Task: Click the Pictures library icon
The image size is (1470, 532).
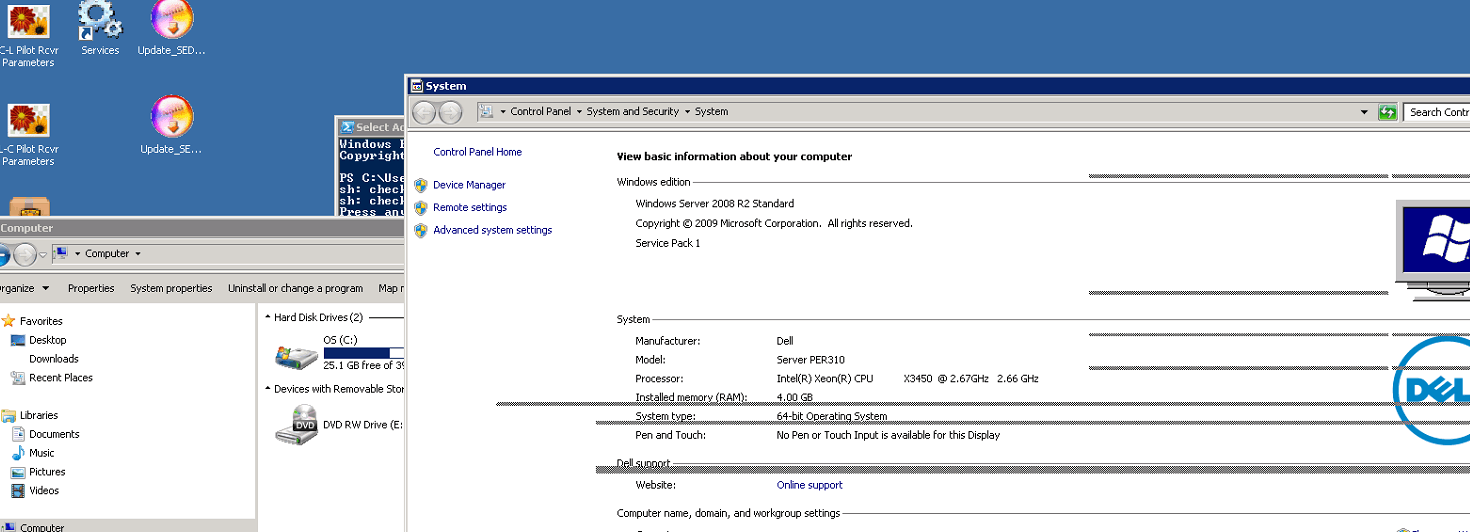Action: coord(18,472)
